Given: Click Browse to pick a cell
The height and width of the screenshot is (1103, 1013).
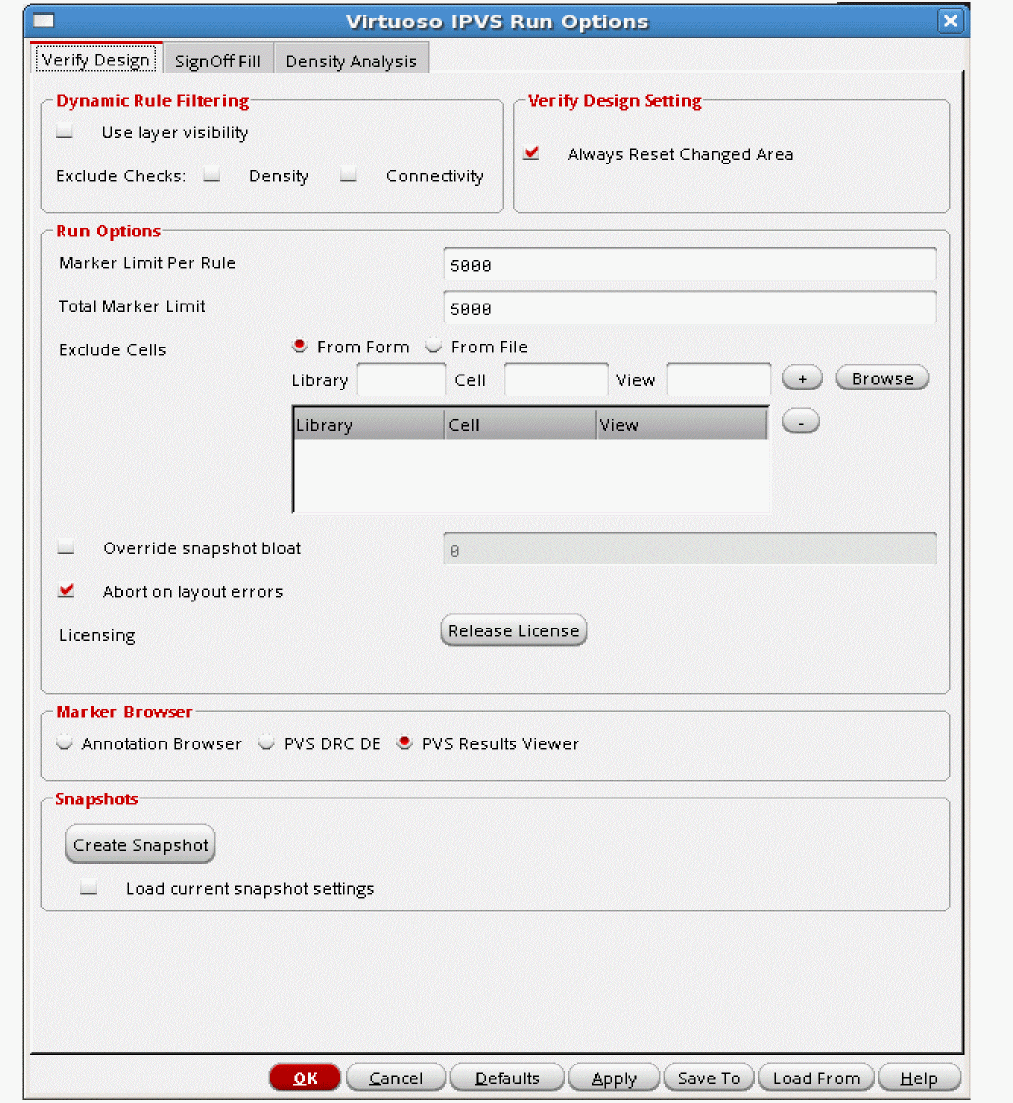Looking at the screenshot, I should pos(882,378).
